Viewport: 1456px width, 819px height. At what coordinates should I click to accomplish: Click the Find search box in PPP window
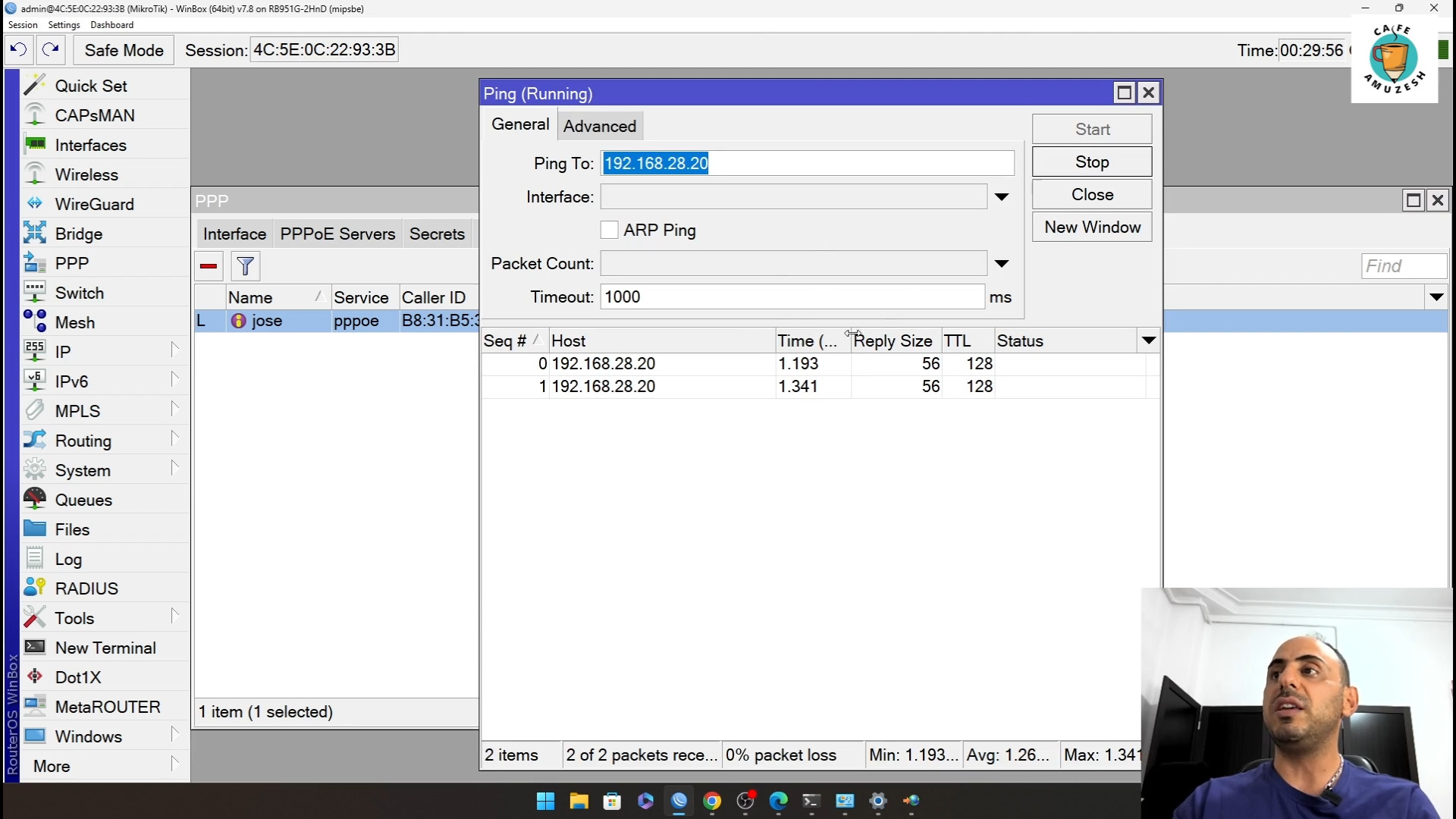pyautogui.click(x=1404, y=266)
